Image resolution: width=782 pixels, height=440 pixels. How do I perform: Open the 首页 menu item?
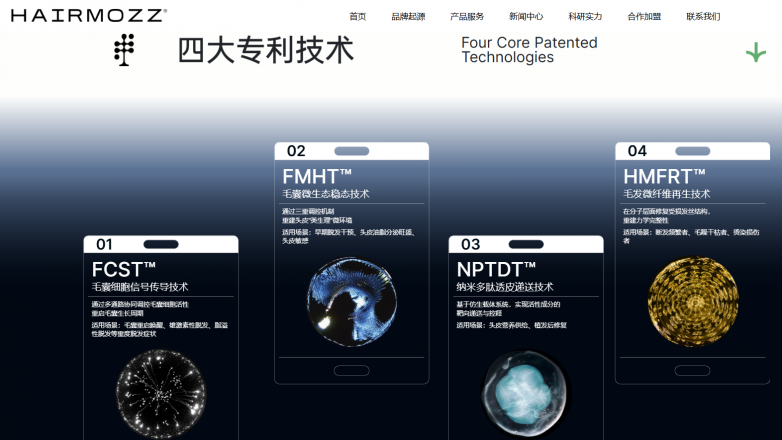(x=358, y=16)
